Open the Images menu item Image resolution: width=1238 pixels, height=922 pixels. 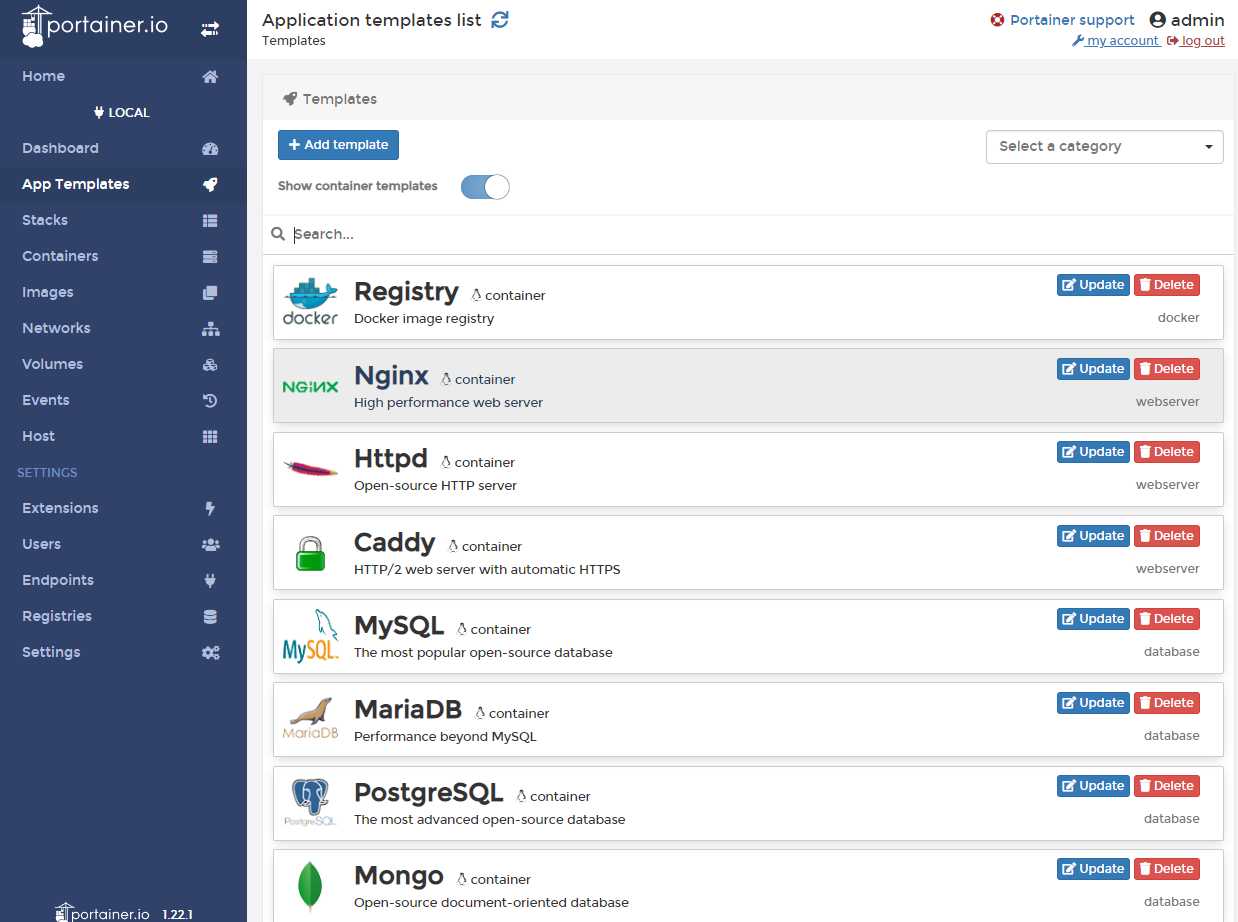(48, 293)
